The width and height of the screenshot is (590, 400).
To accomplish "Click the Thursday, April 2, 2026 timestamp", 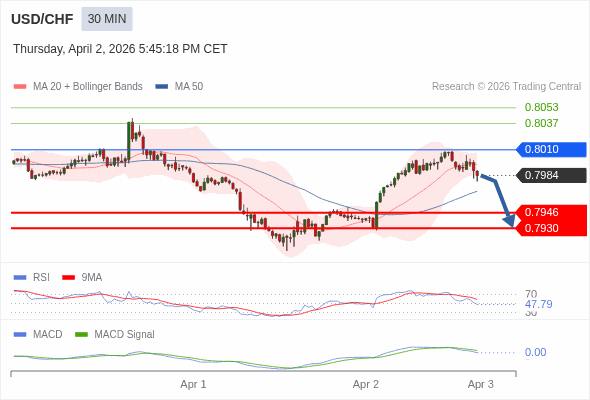I will click(x=120, y=49).
